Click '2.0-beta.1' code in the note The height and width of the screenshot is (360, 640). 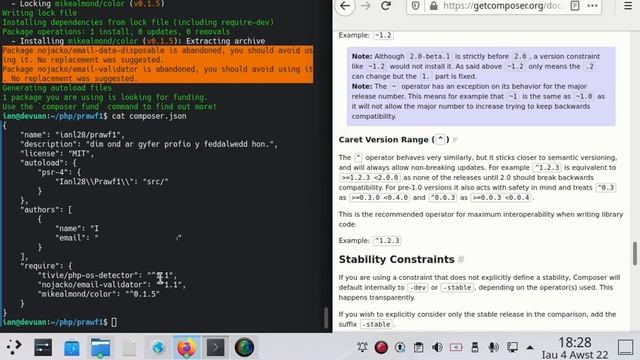tap(429, 56)
